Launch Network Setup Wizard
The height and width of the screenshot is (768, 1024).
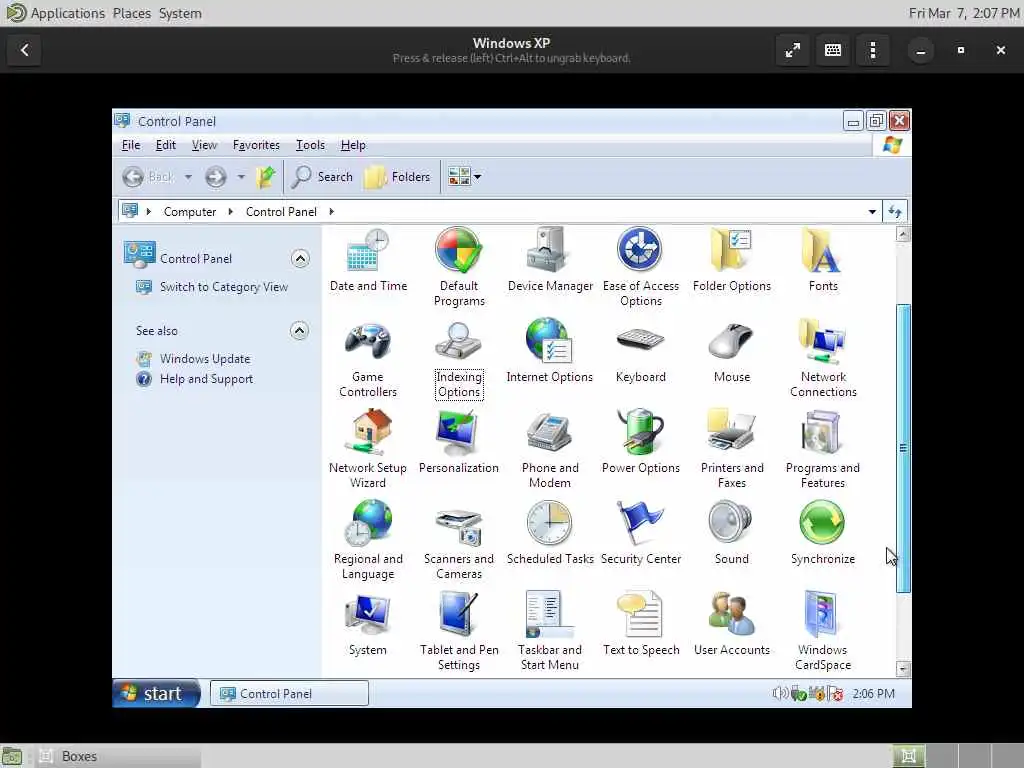368,449
